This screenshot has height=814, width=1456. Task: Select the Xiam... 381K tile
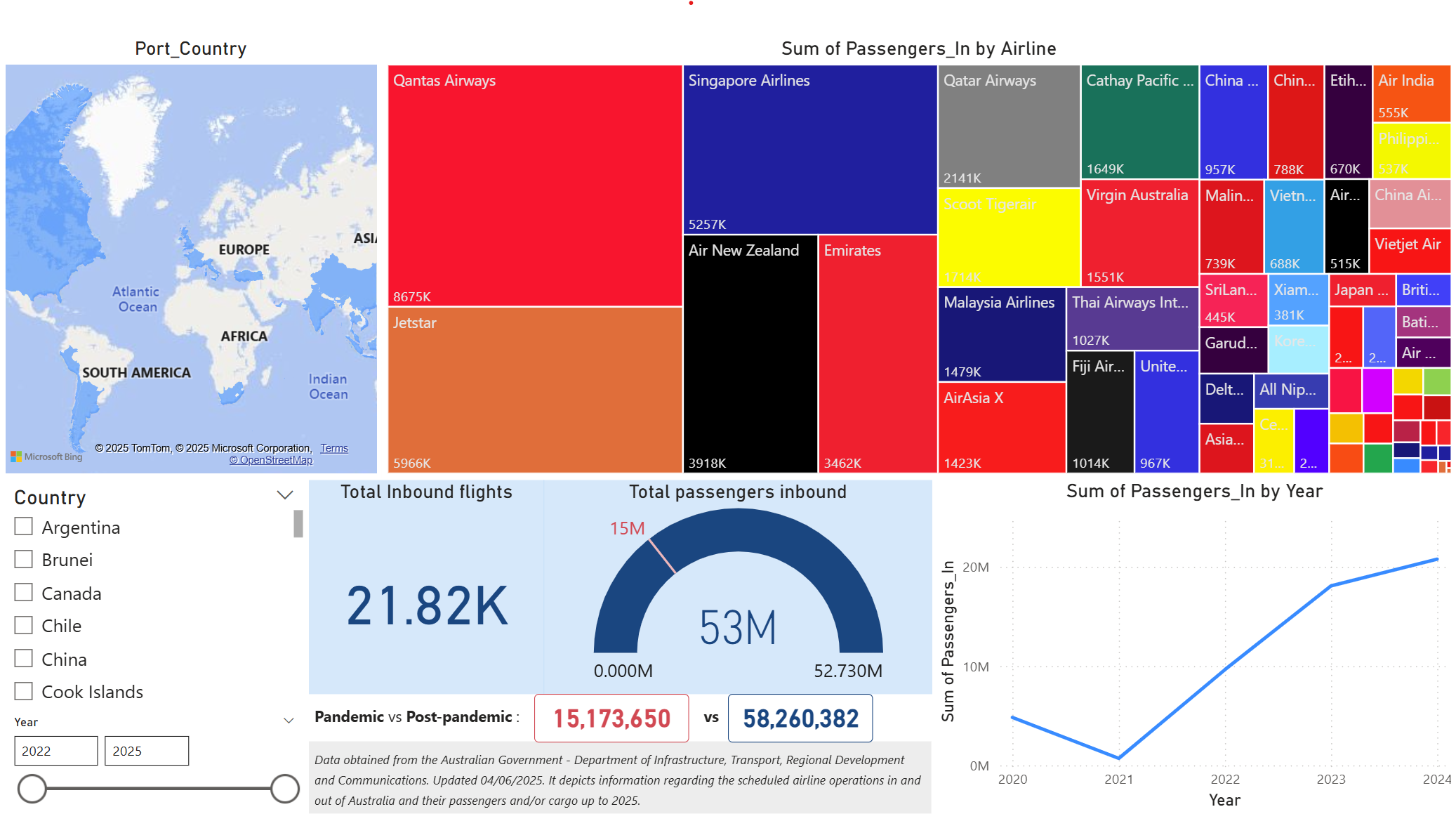pyautogui.click(x=1299, y=300)
